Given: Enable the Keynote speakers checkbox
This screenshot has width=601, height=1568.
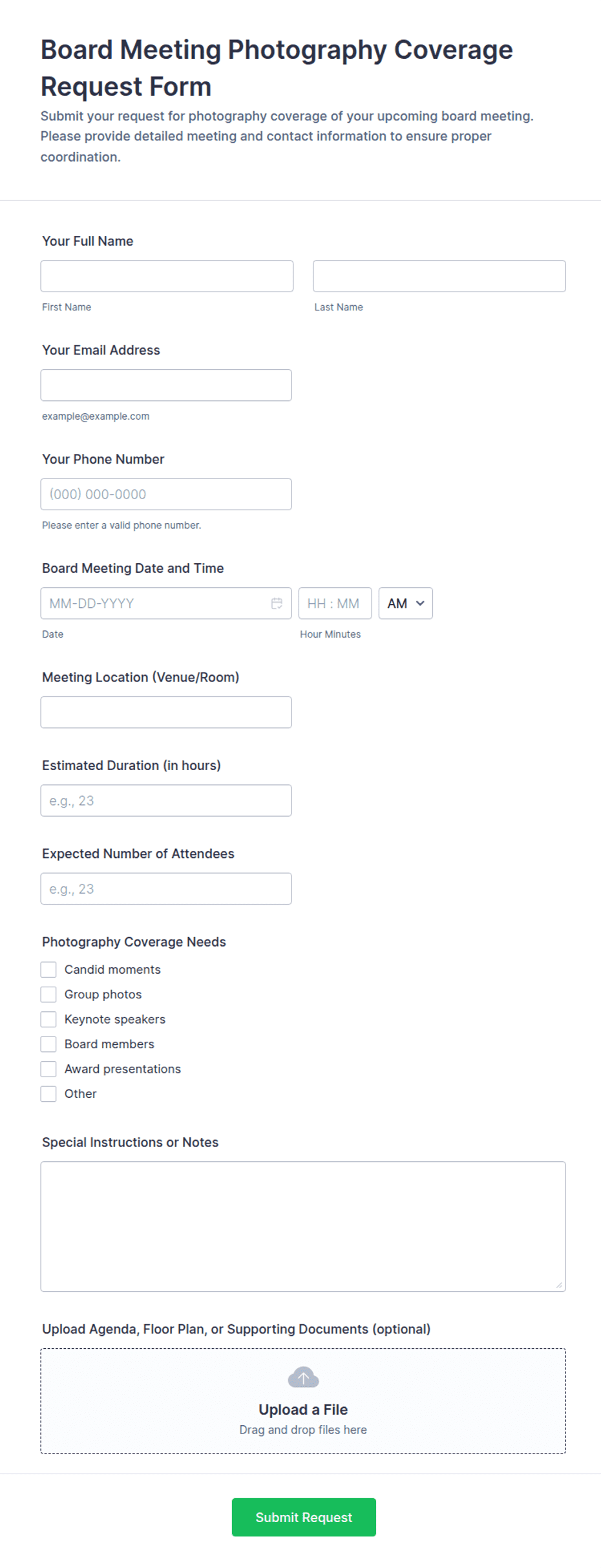Looking at the screenshot, I should [x=48, y=1019].
